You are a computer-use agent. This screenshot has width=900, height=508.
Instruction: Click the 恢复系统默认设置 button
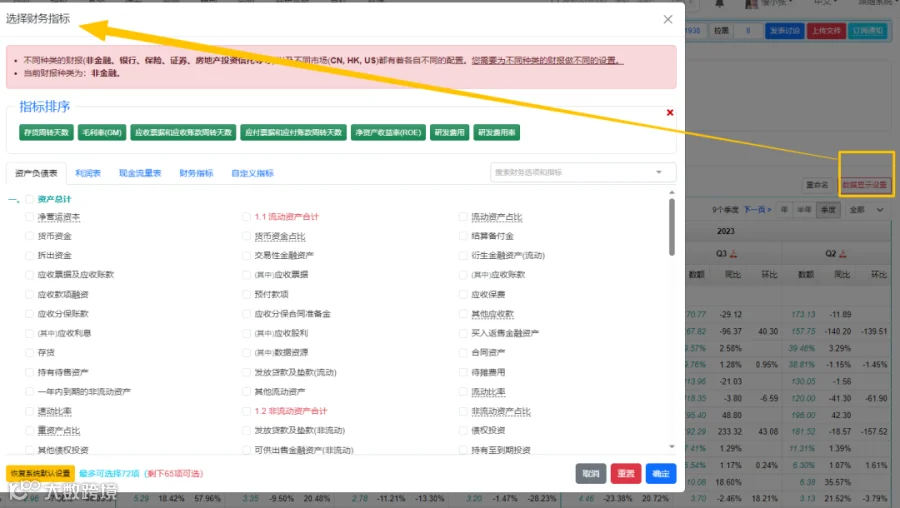pyautogui.click(x=40, y=474)
